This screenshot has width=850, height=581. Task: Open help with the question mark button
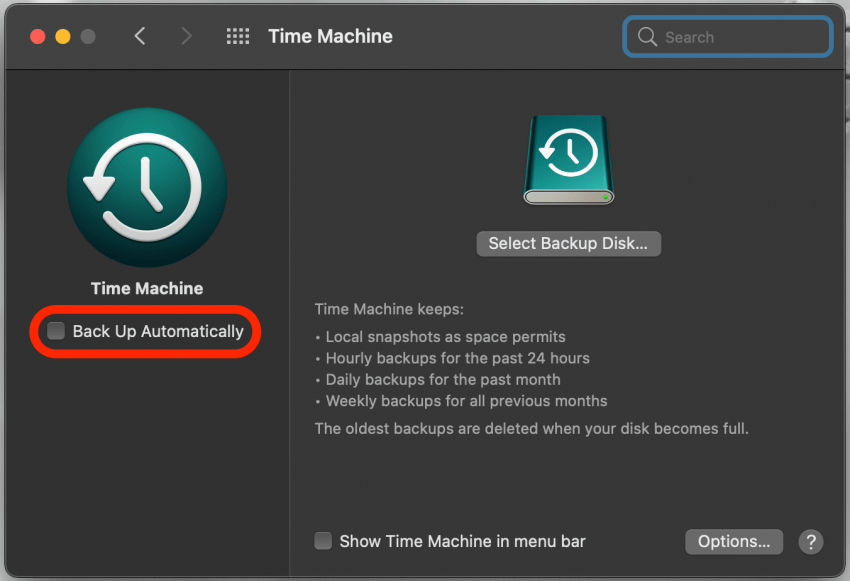(x=810, y=541)
